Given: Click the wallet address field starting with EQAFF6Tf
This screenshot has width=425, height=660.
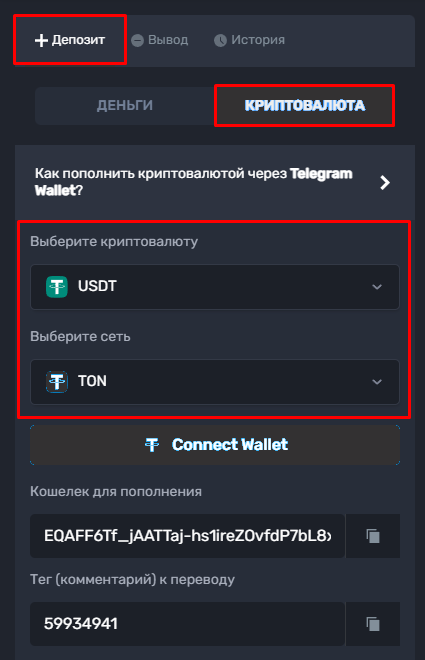Looking at the screenshot, I should [x=188, y=536].
